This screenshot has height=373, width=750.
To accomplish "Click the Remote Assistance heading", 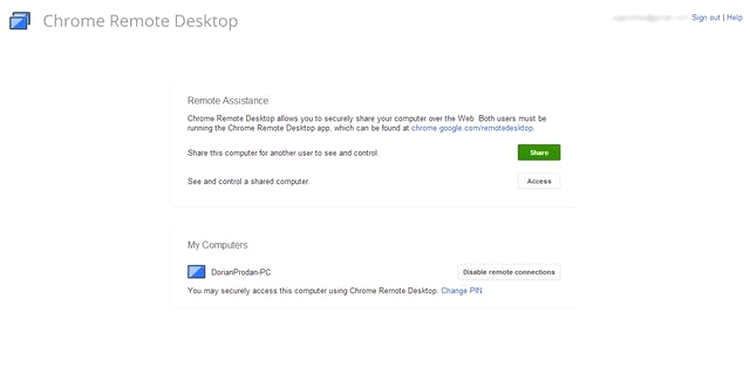I will (228, 100).
